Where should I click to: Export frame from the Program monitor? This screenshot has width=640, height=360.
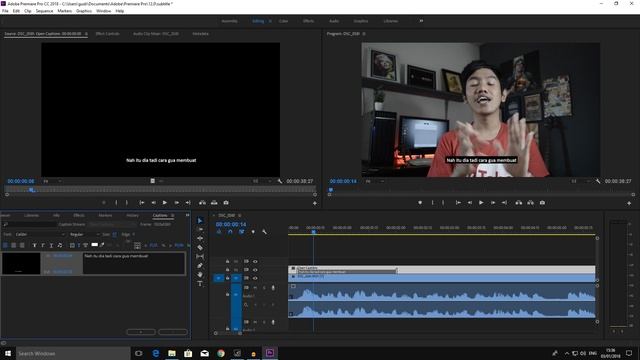click(542, 202)
